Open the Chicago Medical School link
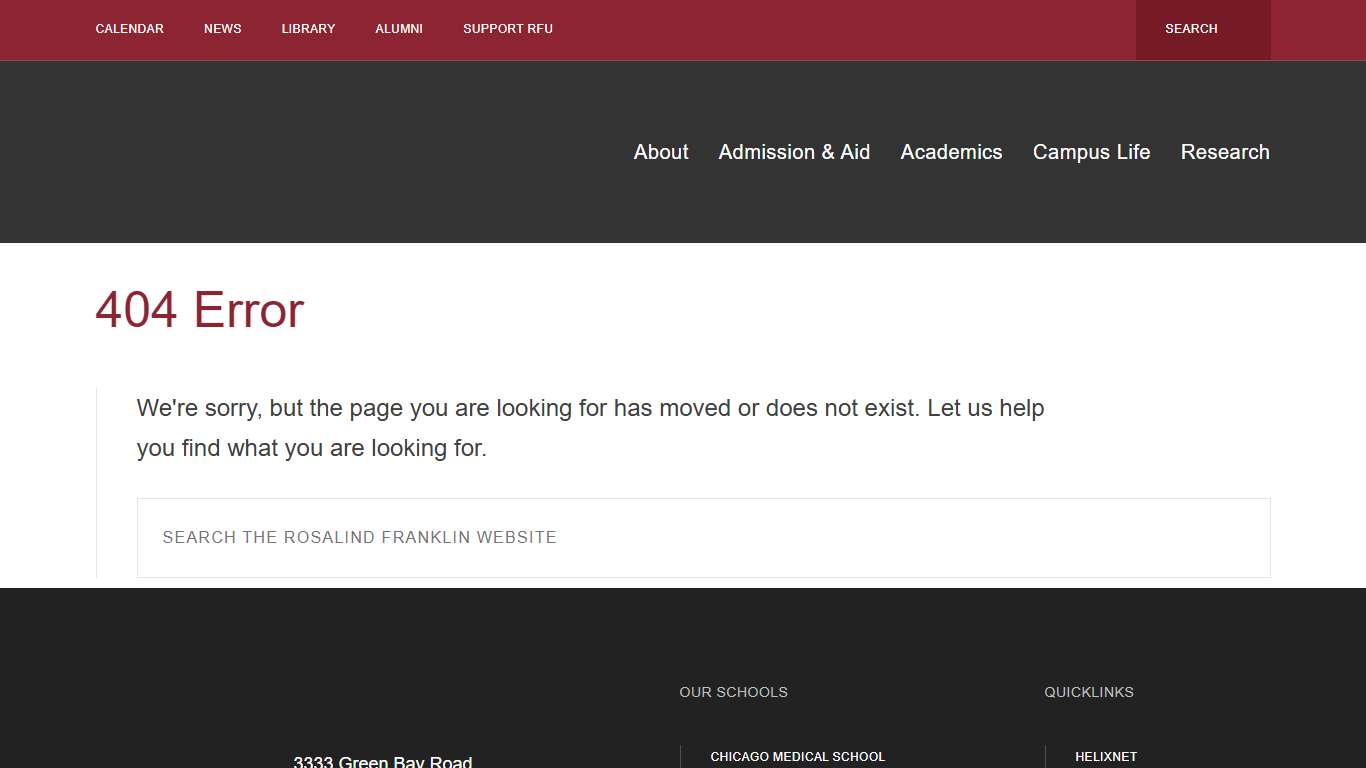Image resolution: width=1366 pixels, height=768 pixels. point(797,757)
